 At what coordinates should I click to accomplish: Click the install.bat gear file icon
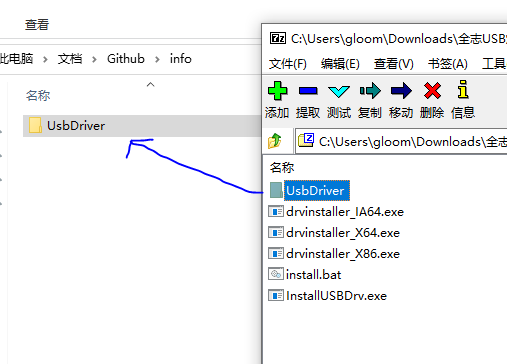276,274
